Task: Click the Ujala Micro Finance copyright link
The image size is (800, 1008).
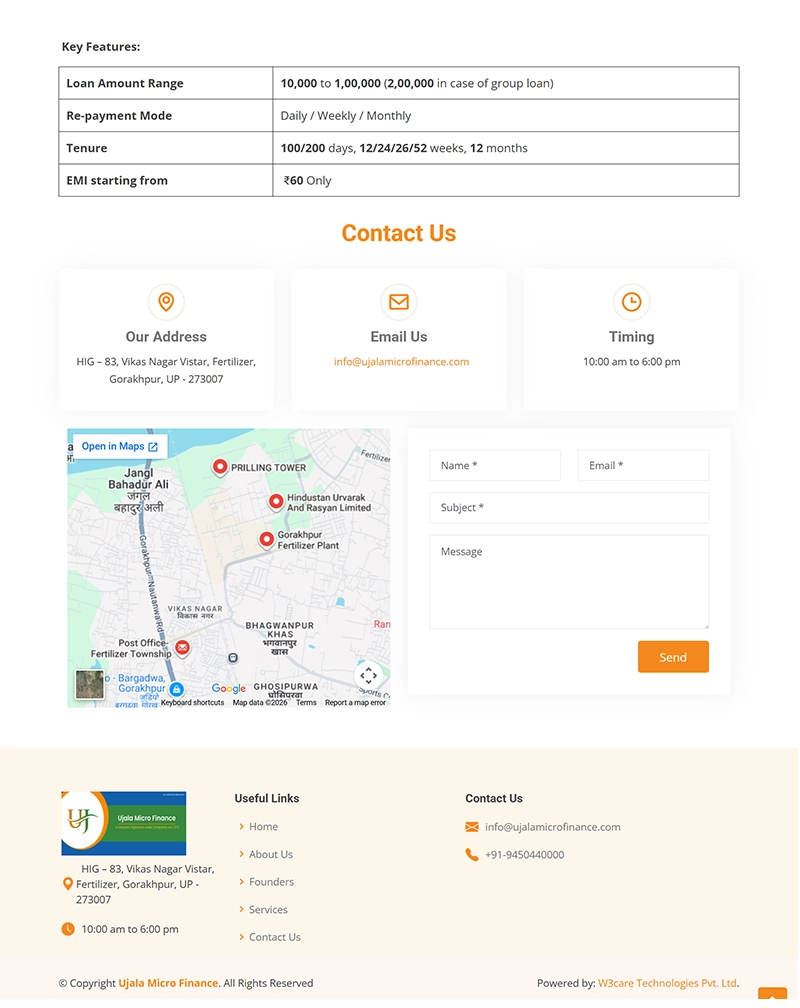Action: point(168,983)
